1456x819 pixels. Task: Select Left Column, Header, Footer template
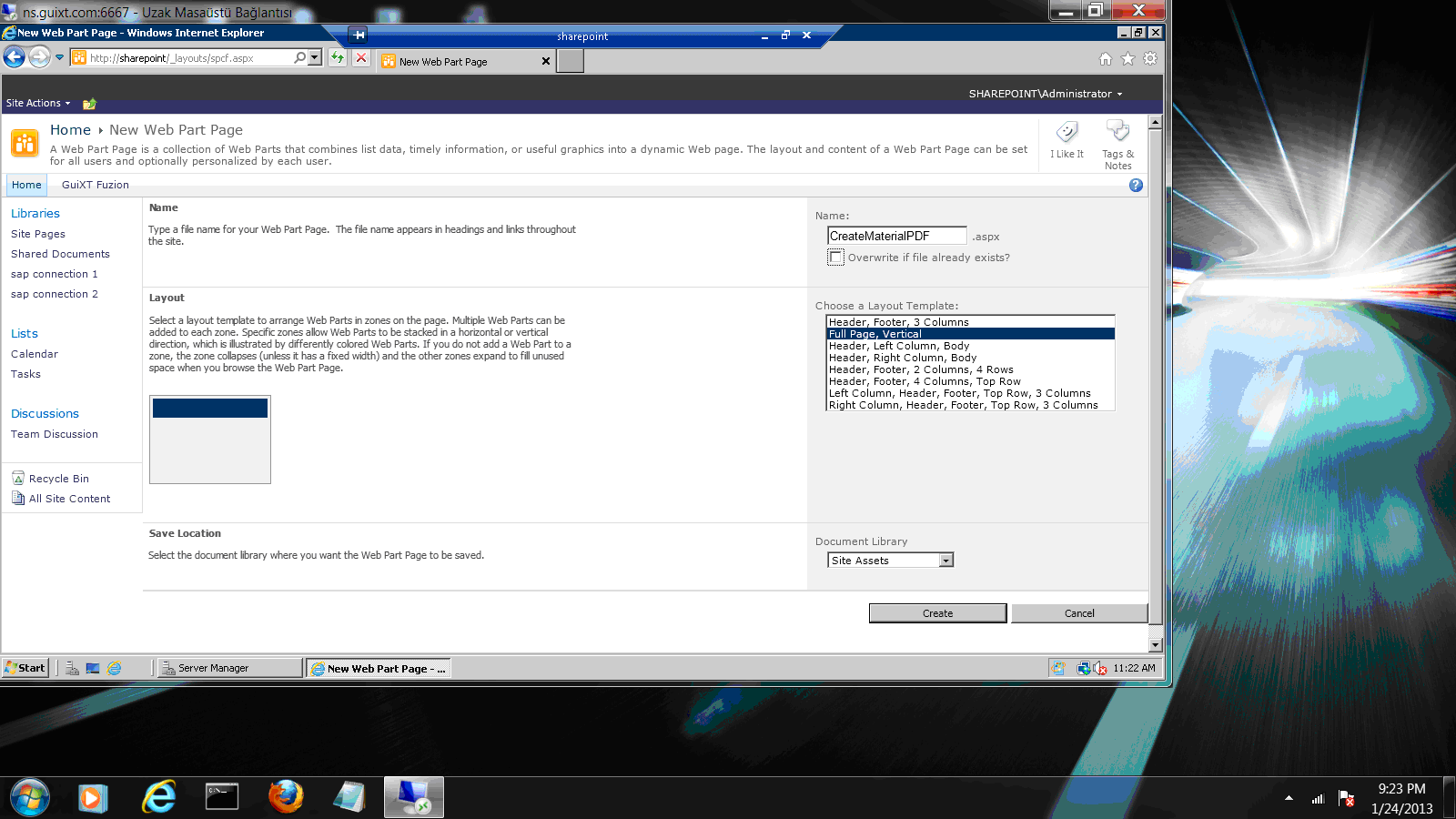click(x=970, y=393)
